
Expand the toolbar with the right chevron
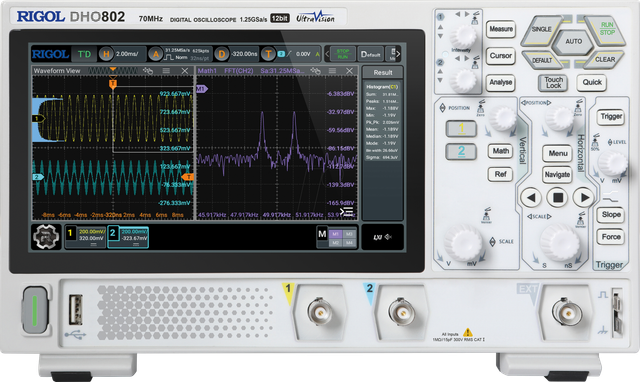398,54
